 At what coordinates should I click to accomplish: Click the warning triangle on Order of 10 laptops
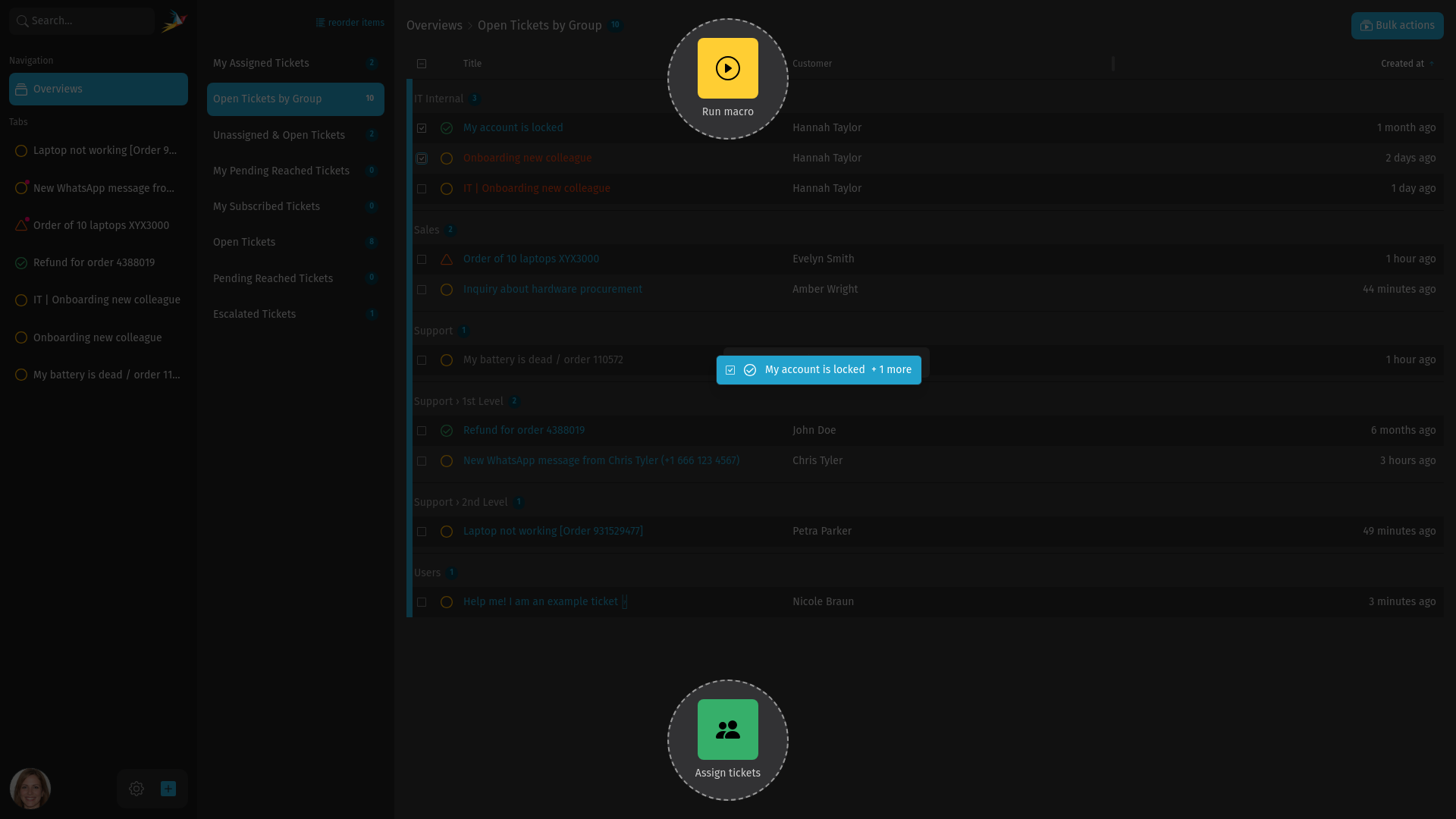(x=446, y=259)
